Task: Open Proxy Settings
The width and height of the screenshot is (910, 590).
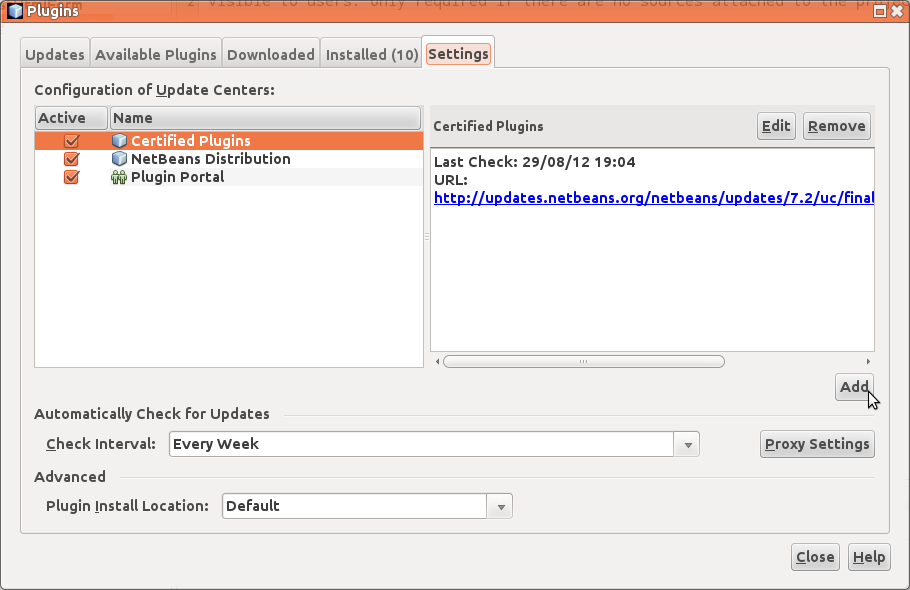Action: 817,444
